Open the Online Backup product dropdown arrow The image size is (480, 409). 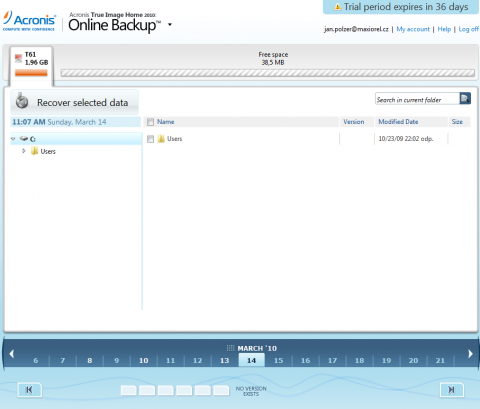[x=170, y=24]
